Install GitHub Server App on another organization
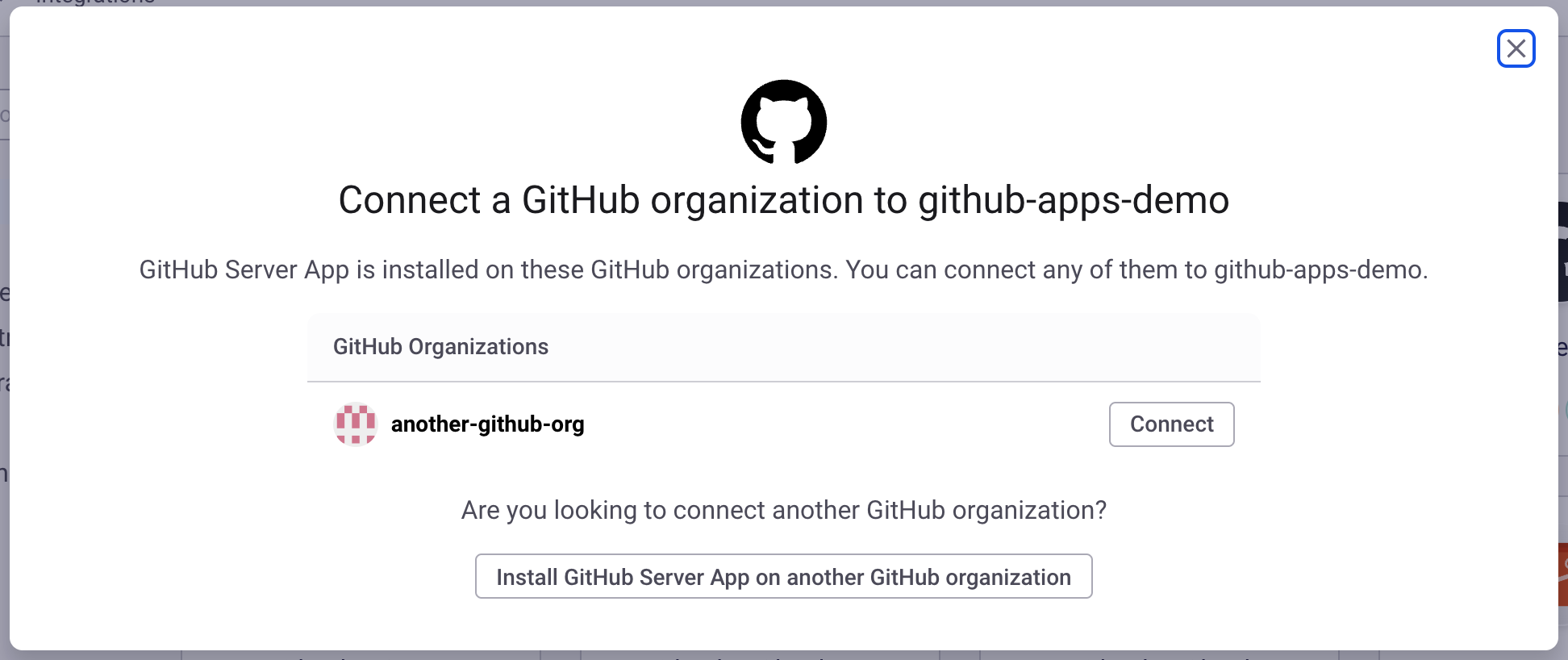 click(783, 576)
